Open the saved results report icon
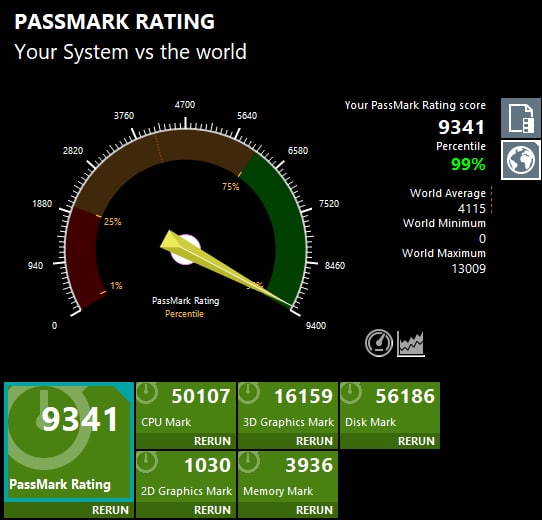 pyautogui.click(x=521, y=118)
